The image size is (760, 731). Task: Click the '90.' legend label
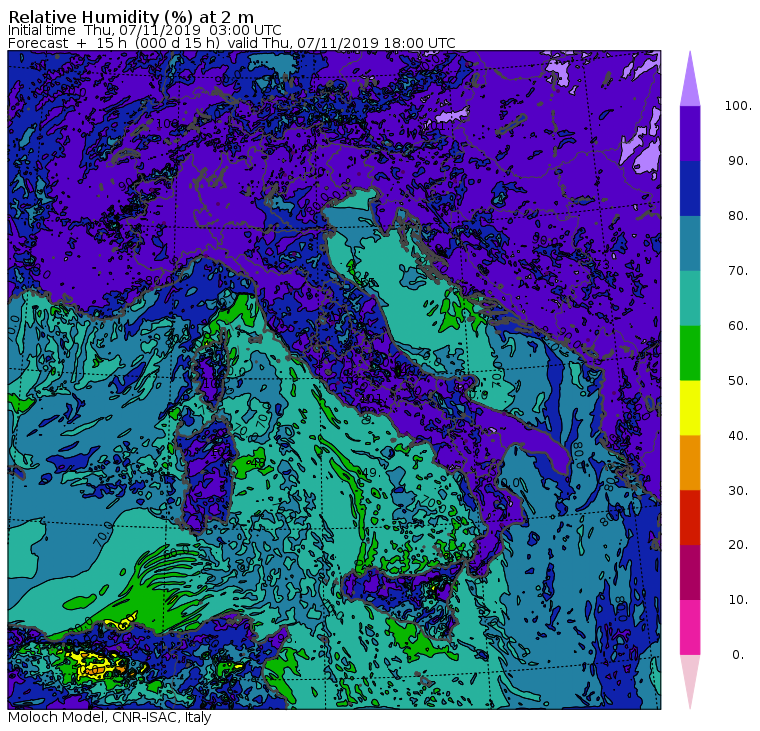pos(738,160)
